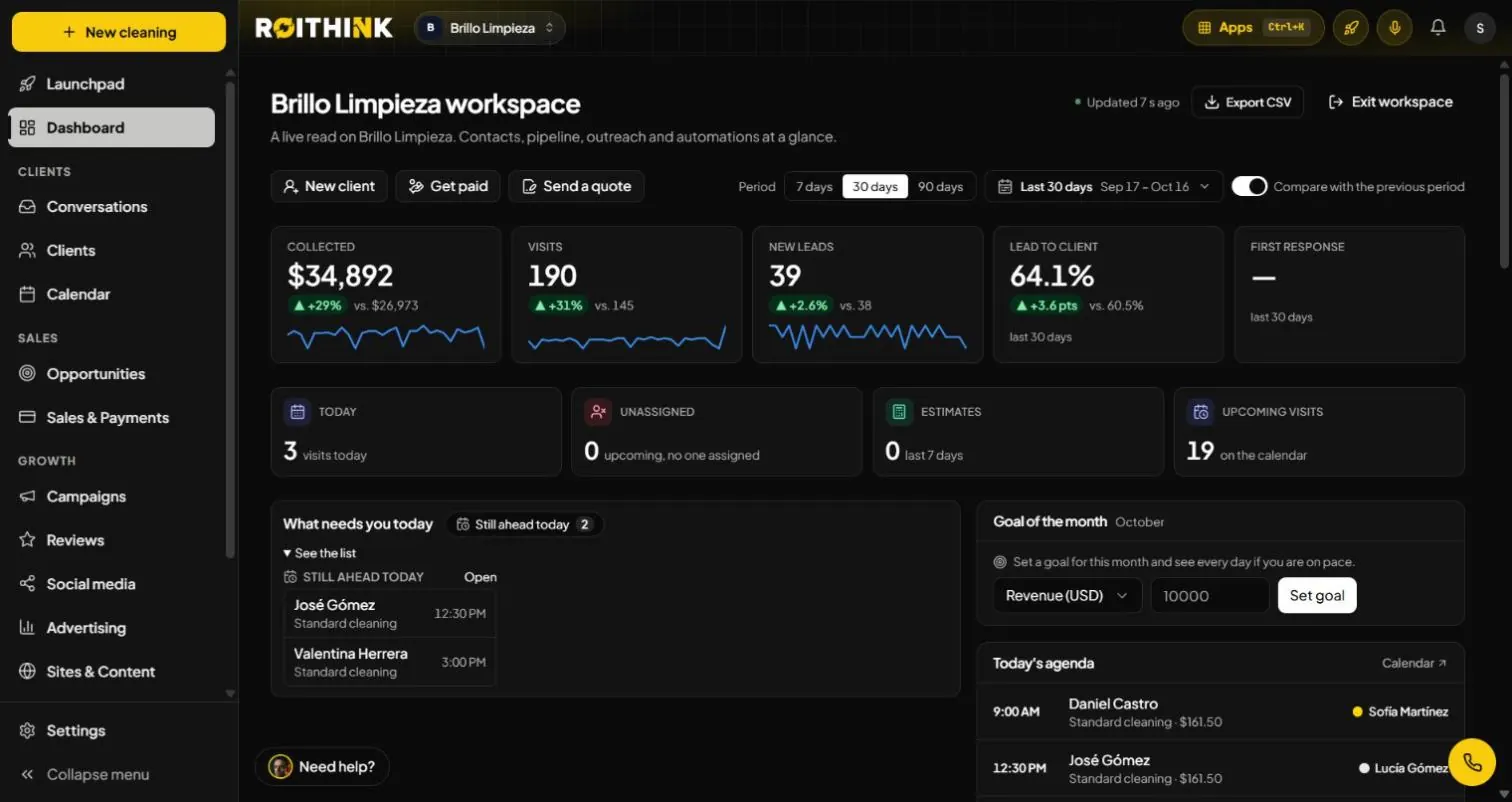
Task: Open Advertising in the sidebar
Action: click(x=112, y=628)
